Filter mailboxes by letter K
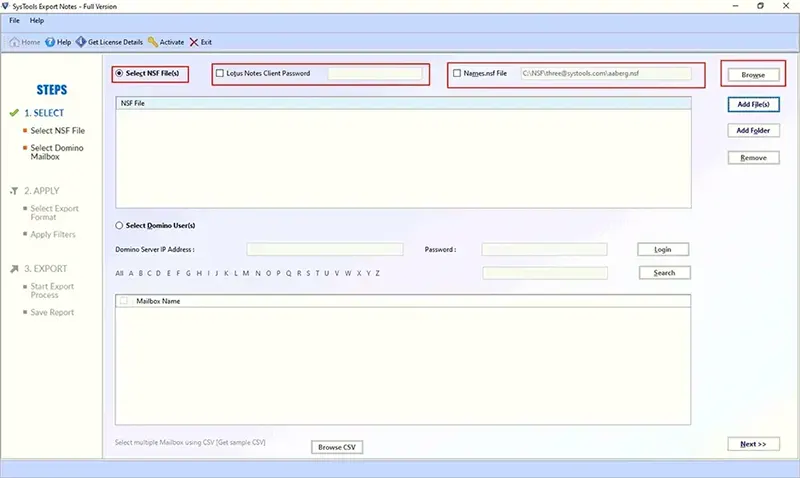Screen dimensions: 800x478 tap(226, 273)
